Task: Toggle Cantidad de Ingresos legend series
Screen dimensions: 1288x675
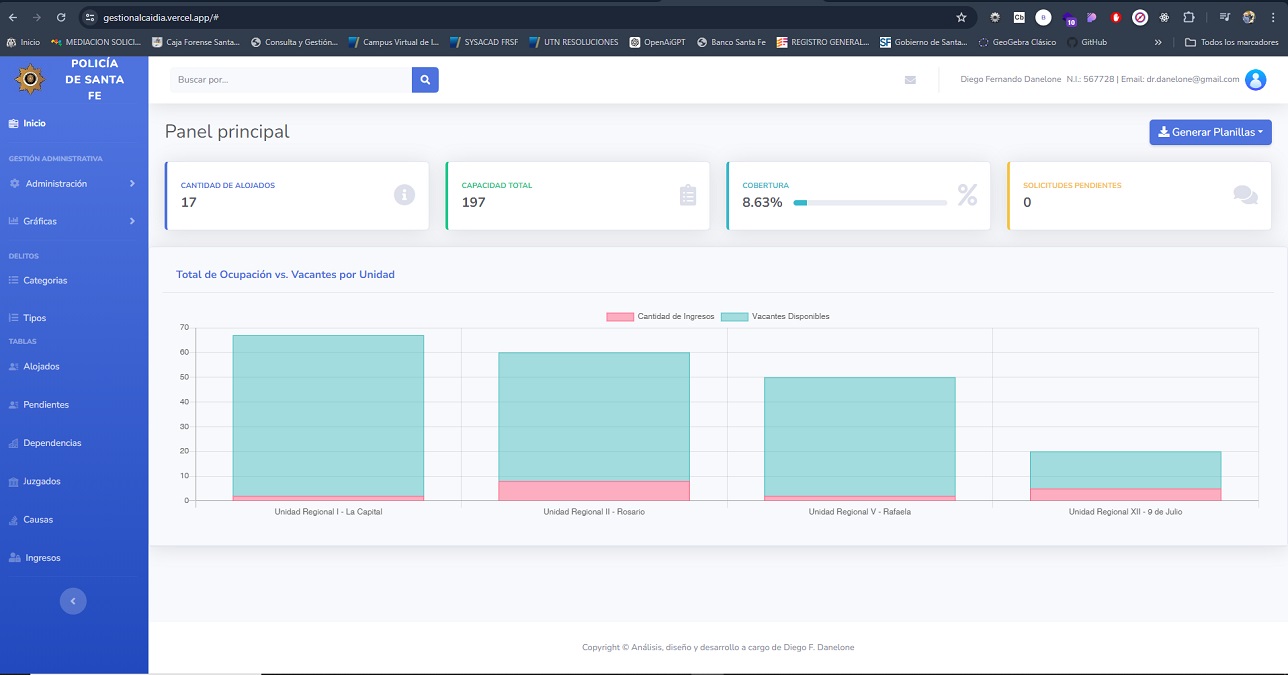Action: [660, 317]
